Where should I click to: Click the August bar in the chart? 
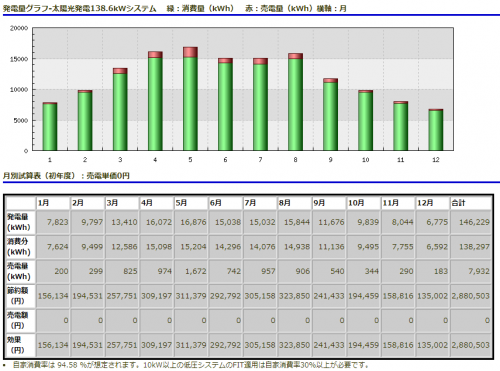click(x=296, y=102)
